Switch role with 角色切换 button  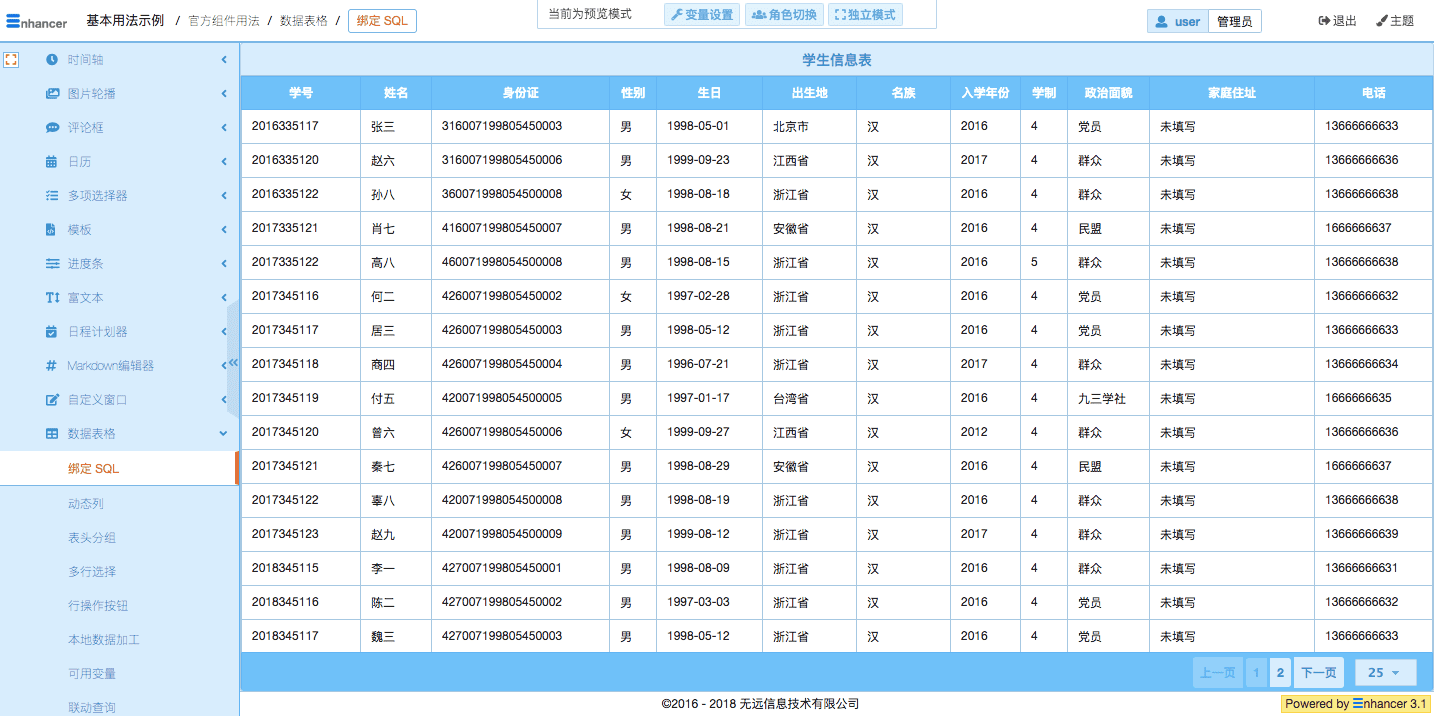(784, 15)
